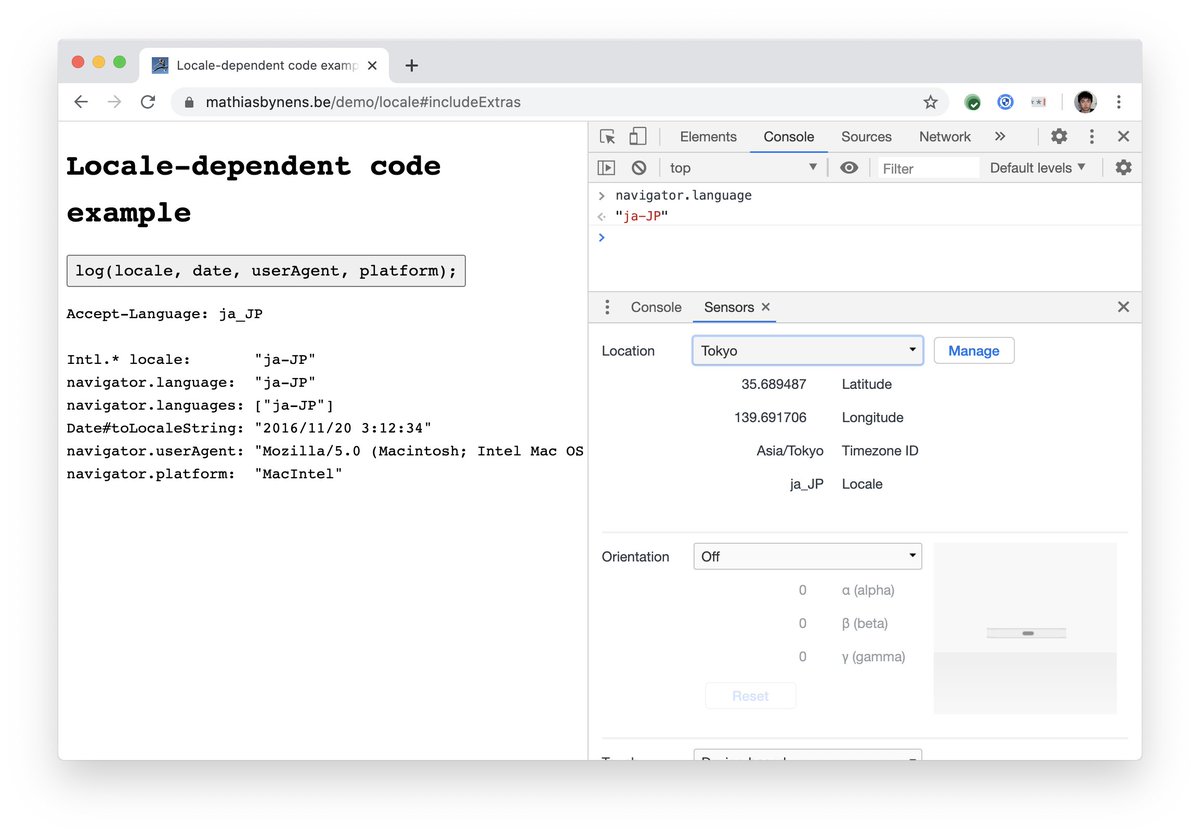
Task: Open the live expression eye icon
Action: [x=848, y=167]
